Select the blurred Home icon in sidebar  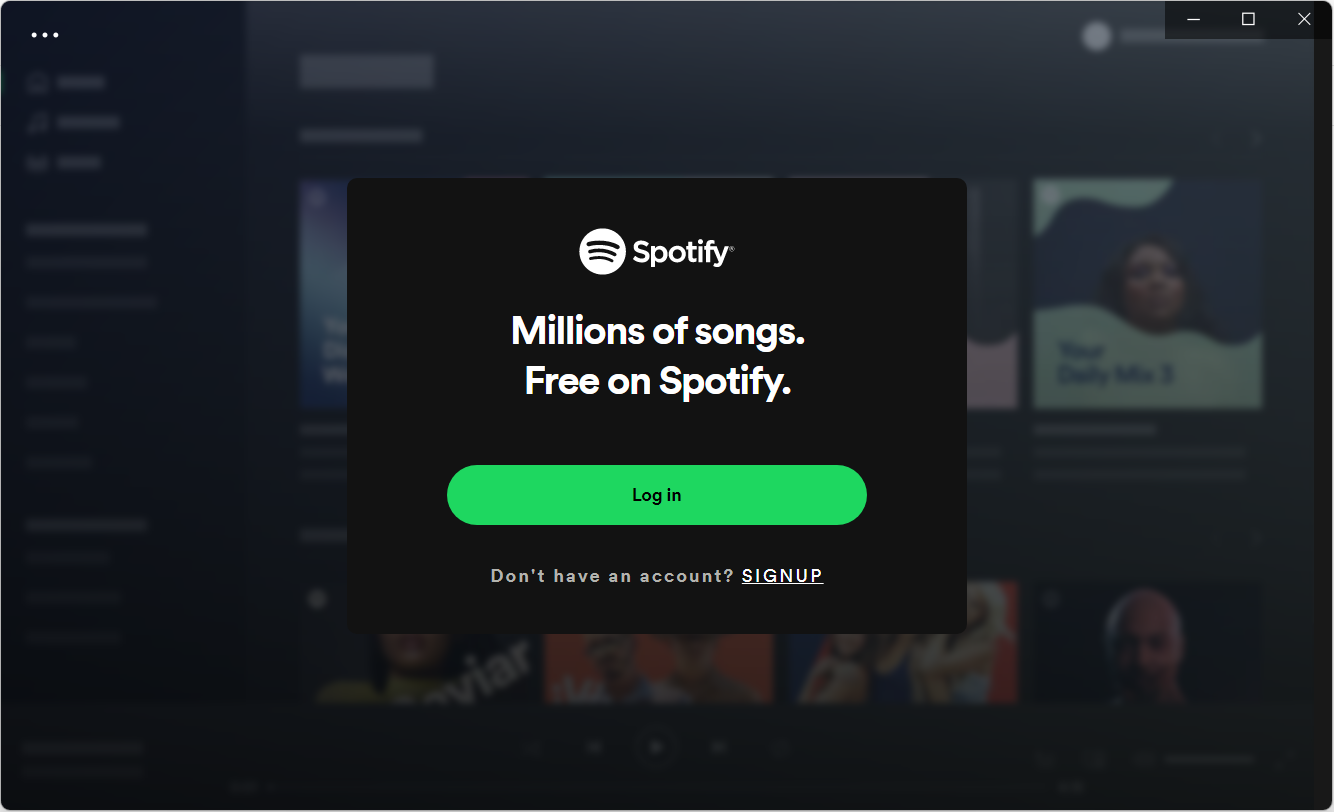[x=38, y=83]
